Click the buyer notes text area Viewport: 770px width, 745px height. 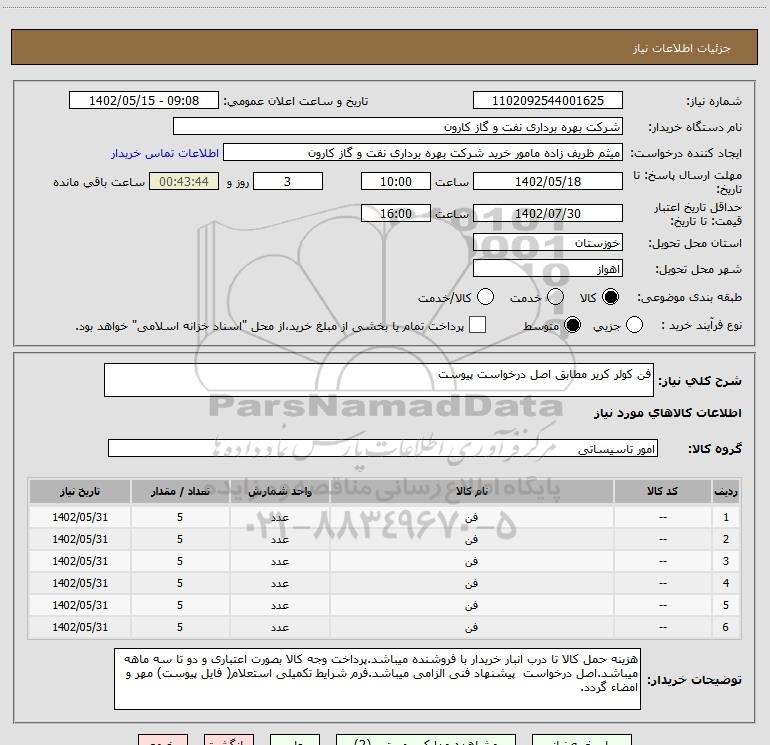pyautogui.click(x=377, y=679)
